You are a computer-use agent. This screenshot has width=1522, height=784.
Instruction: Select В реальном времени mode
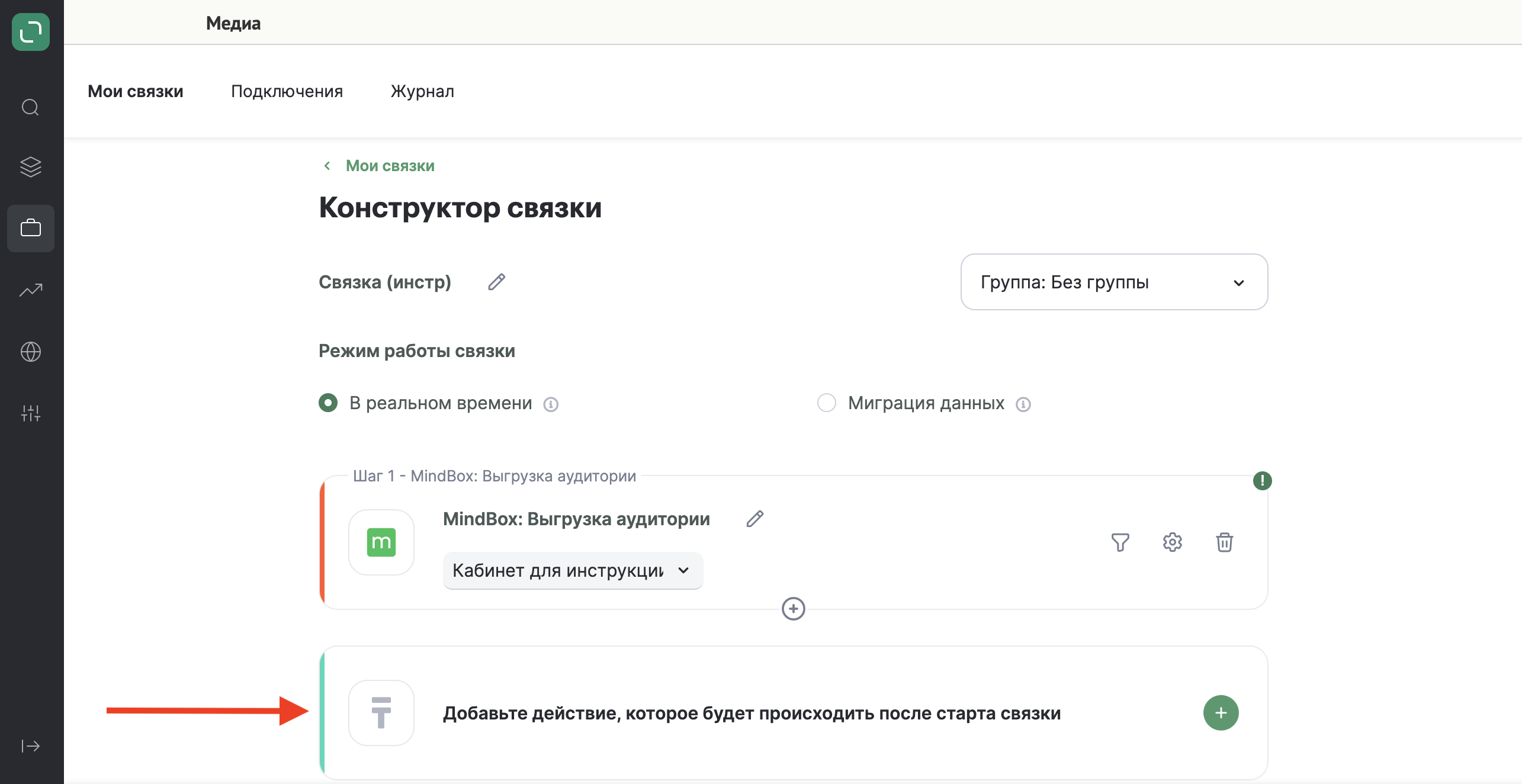click(327, 403)
